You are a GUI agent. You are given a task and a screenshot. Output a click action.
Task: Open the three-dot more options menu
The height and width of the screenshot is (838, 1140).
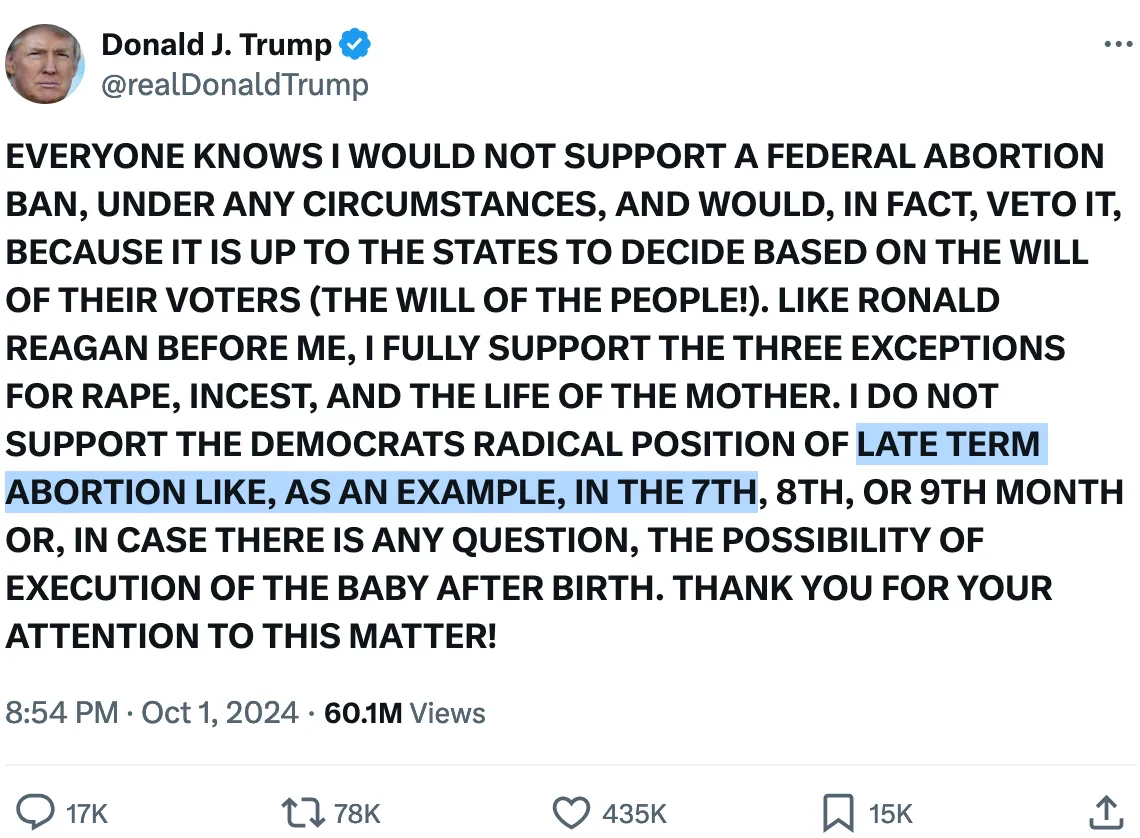tap(1117, 45)
